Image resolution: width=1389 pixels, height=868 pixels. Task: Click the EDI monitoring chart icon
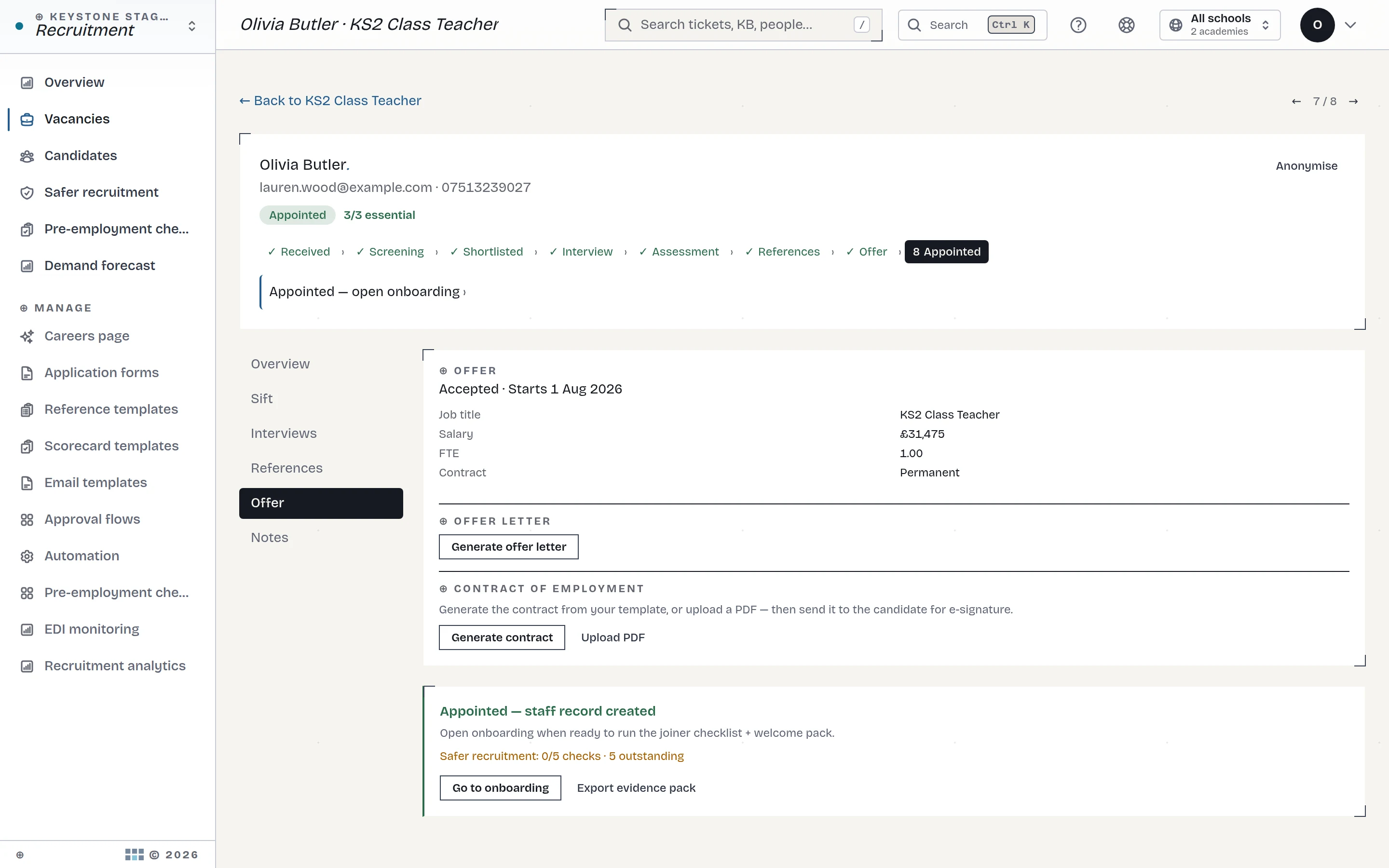coord(27,630)
